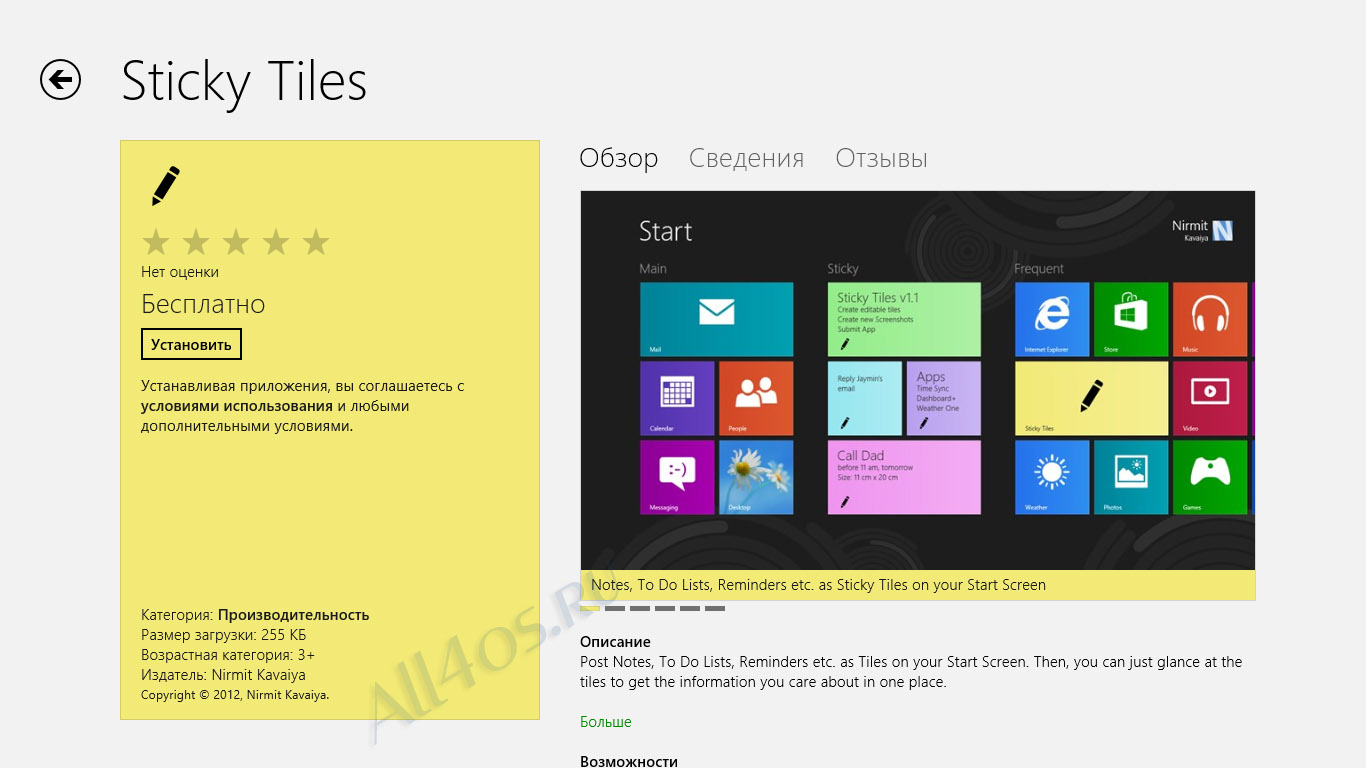Viewport: 1366px width, 768px height.
Task: Click green Sticky Tiles v1.1 note tile
Action: tap(904, 319)
